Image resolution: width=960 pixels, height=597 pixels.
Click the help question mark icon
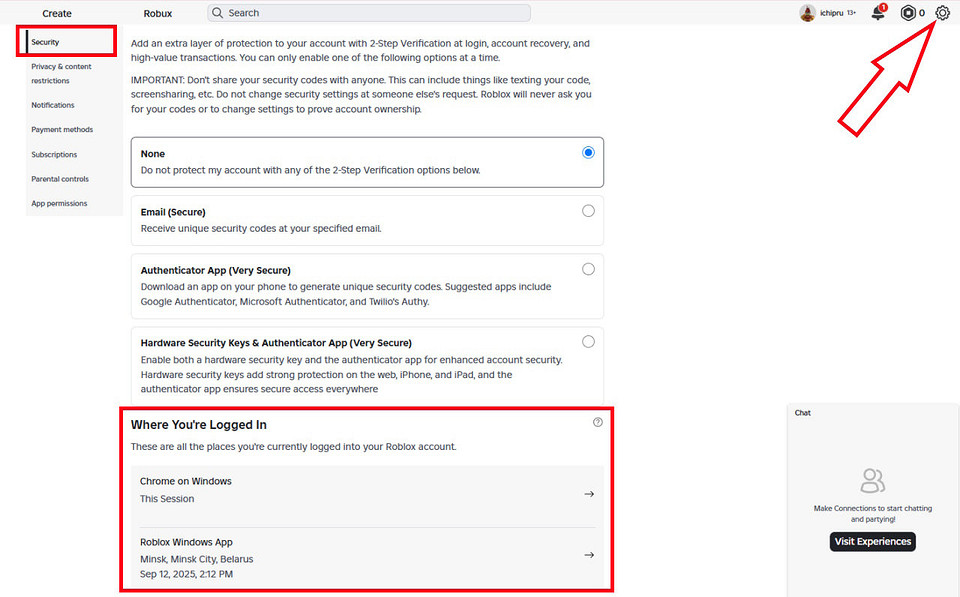pos(598,422)
